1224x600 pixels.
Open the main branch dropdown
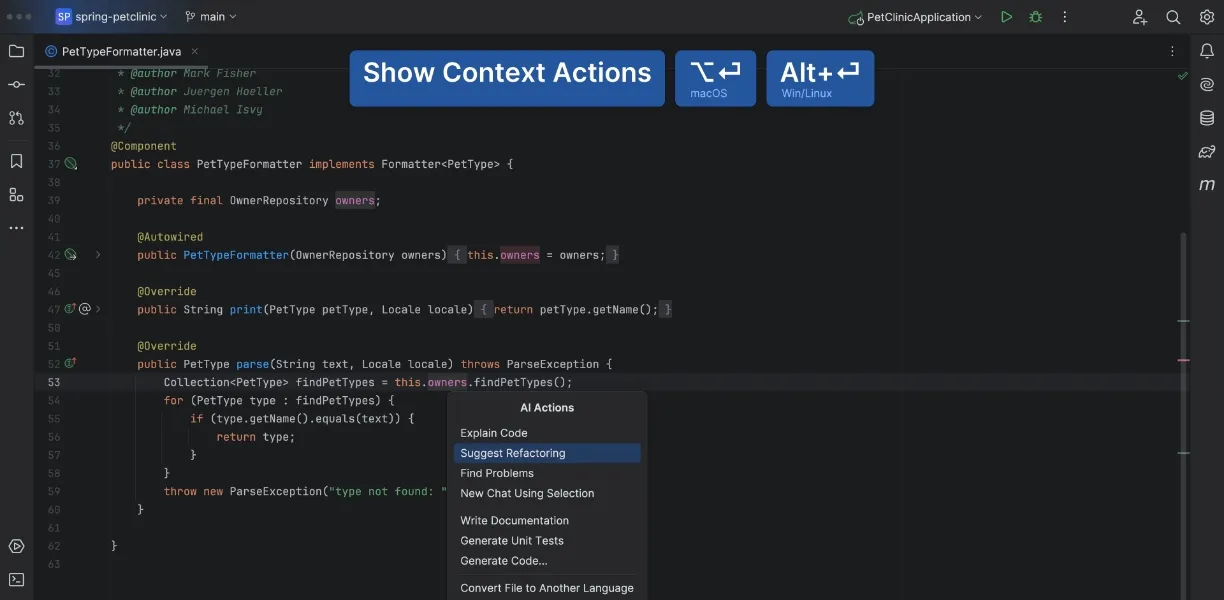point(211,17)
